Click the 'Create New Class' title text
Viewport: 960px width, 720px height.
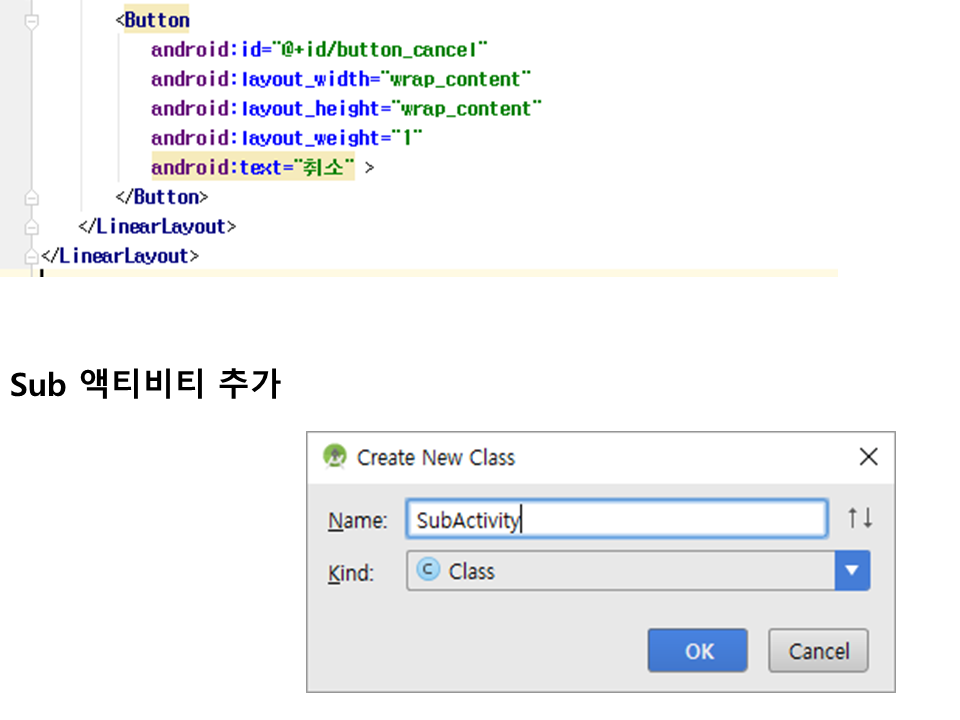tap(436, 458)
